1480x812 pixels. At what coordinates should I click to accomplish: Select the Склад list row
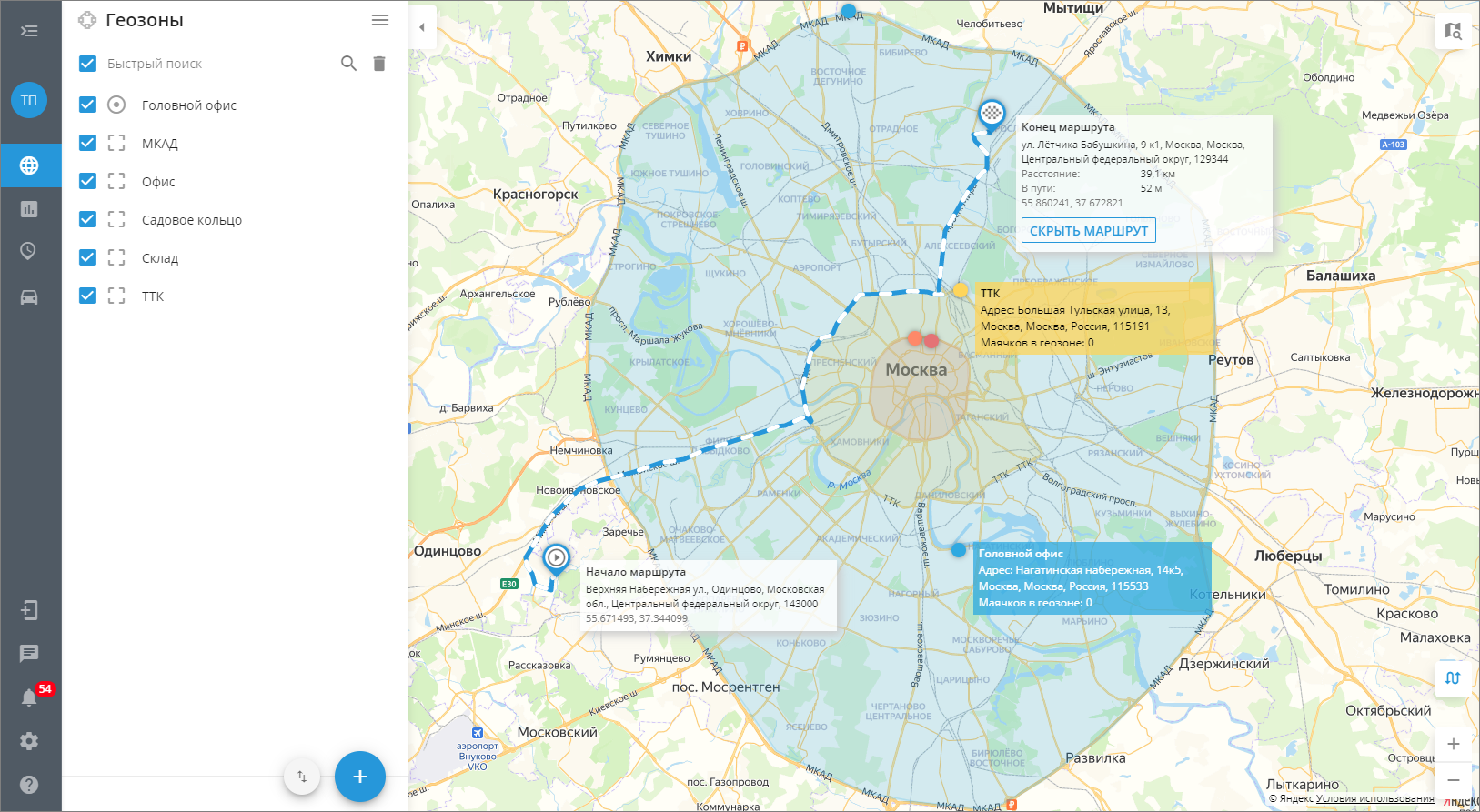click(x=235, y=257)
